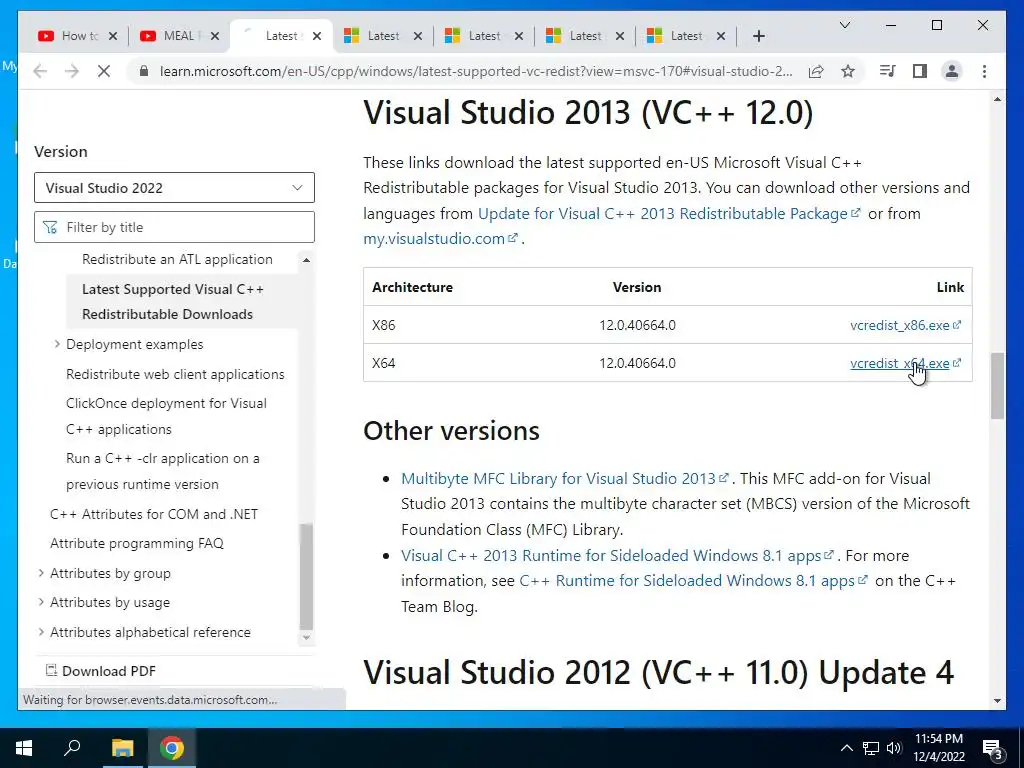The height and width of the screenshot is (768, 1024).
Task: Open Redistribute an ATL application
Action: (177, 259)
